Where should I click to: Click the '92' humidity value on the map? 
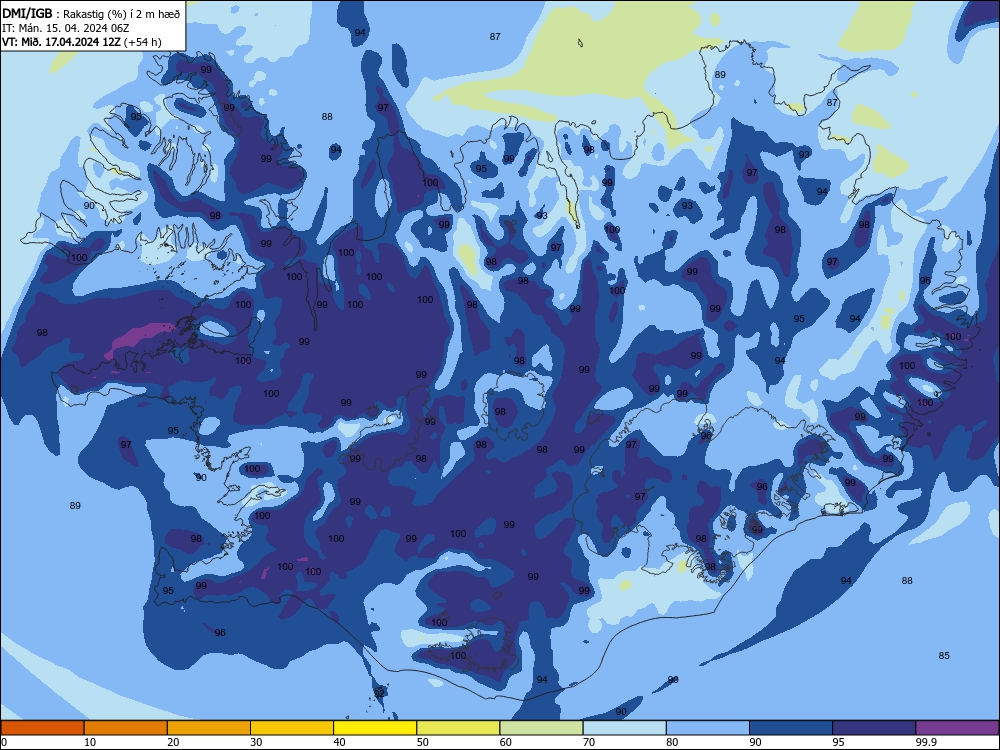click(x=379, y=693)
